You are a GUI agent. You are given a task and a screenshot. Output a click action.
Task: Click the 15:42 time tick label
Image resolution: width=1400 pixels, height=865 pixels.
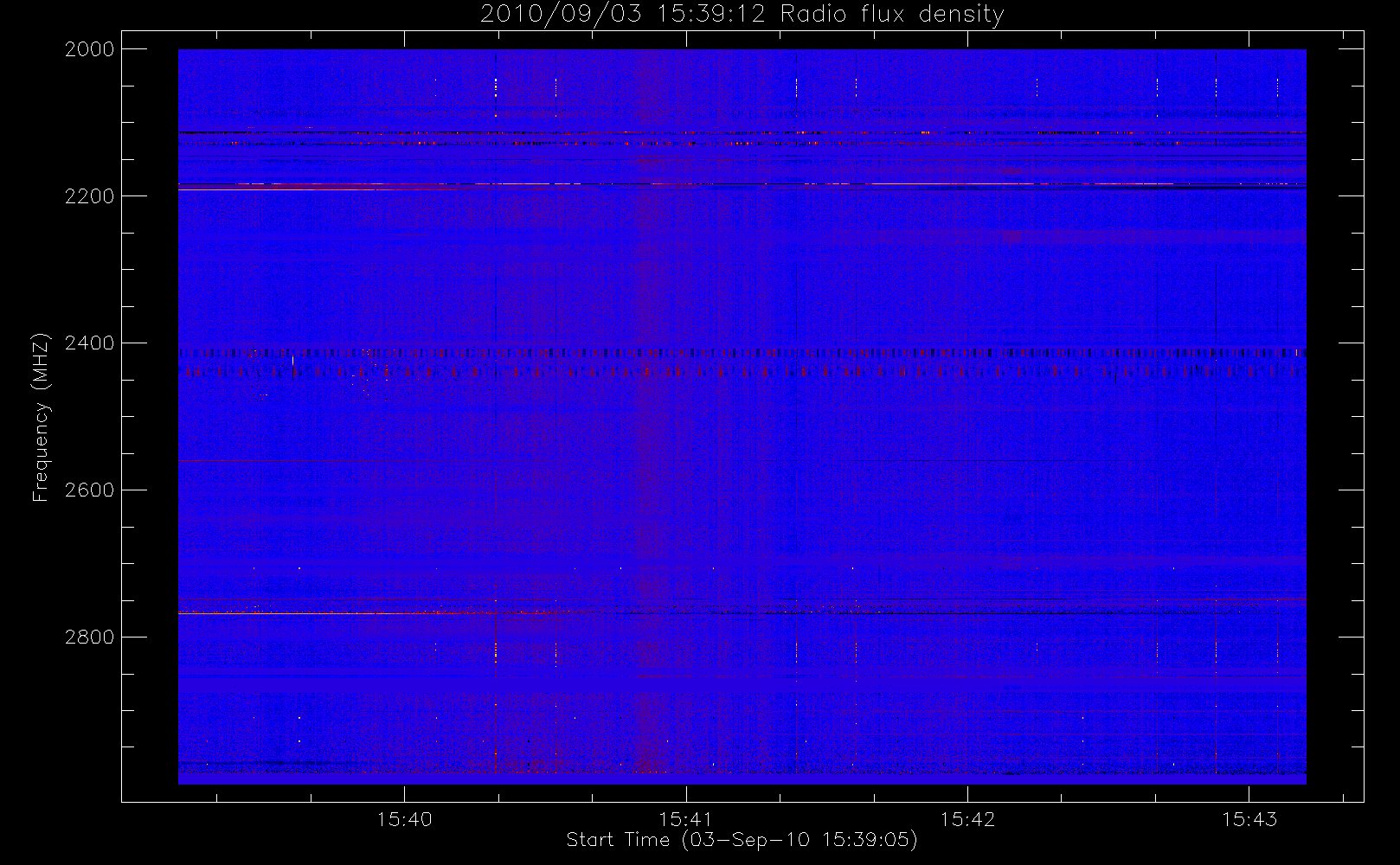pos(967,819)
